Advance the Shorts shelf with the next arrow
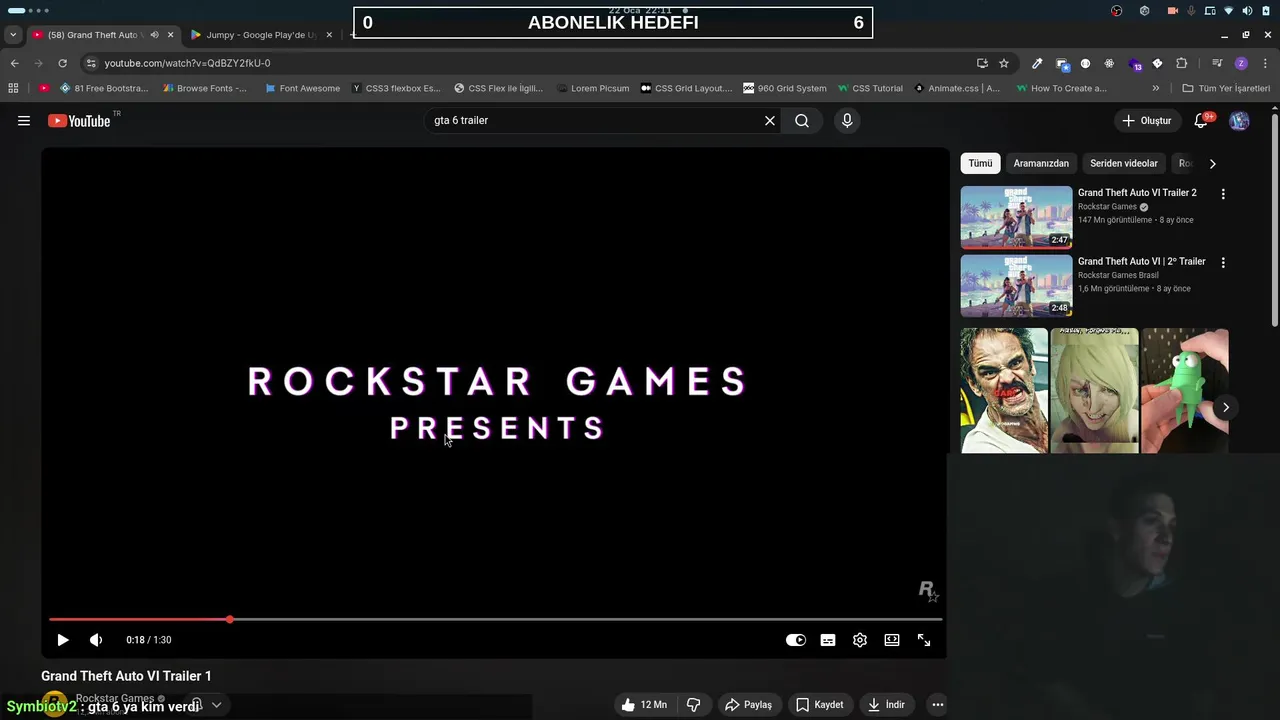This screenshot has height=720, width=1280. [x=1225, y=407]
